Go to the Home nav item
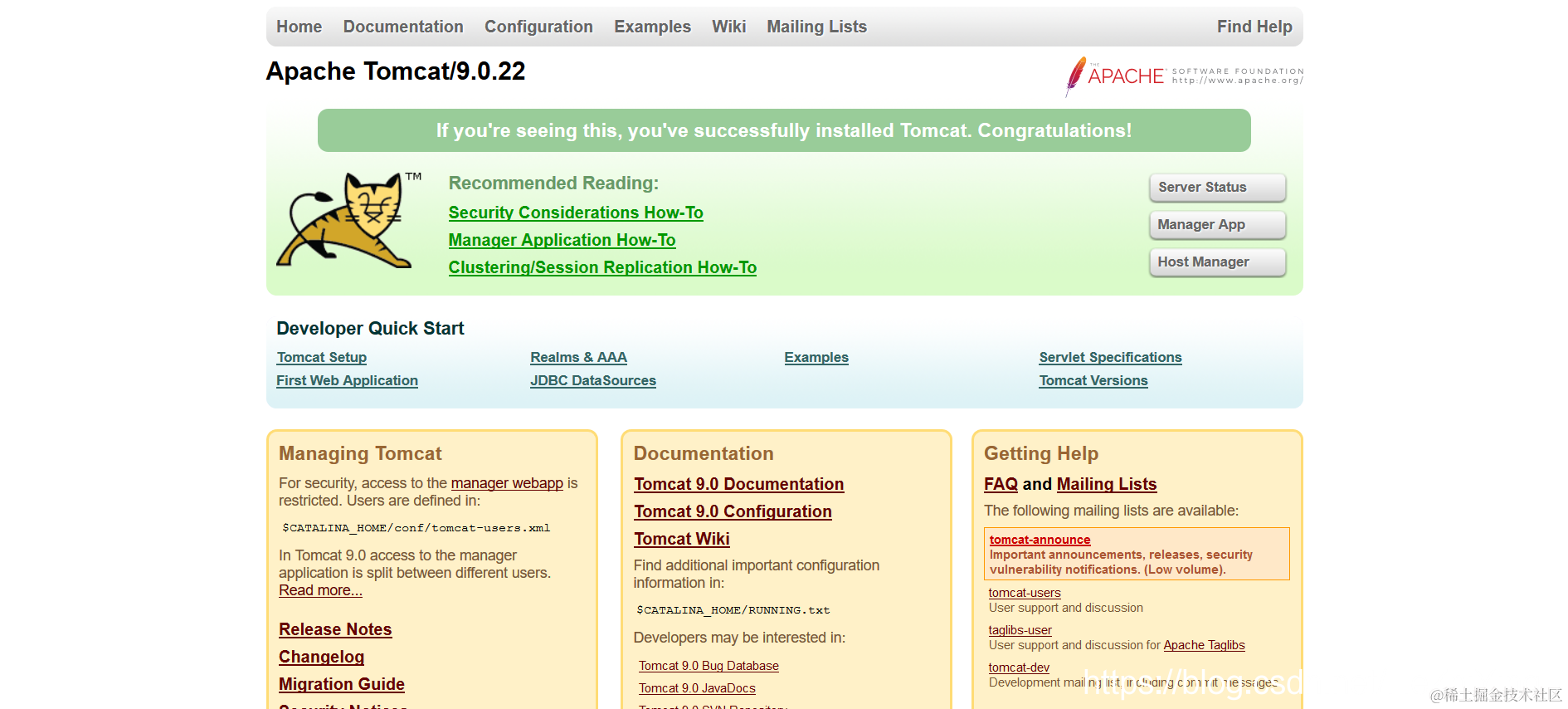1568x709 pixels. click(299, 27)
